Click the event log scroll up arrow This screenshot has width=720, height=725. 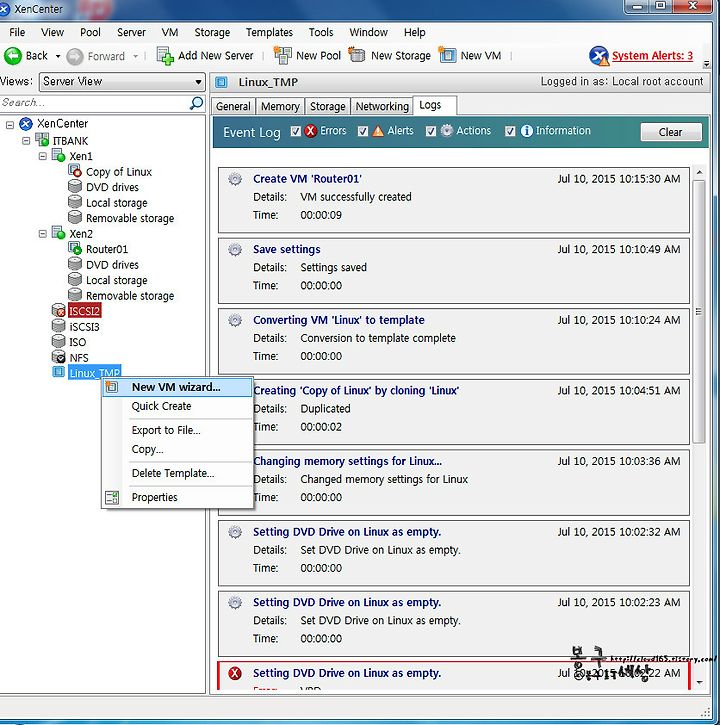699,172
